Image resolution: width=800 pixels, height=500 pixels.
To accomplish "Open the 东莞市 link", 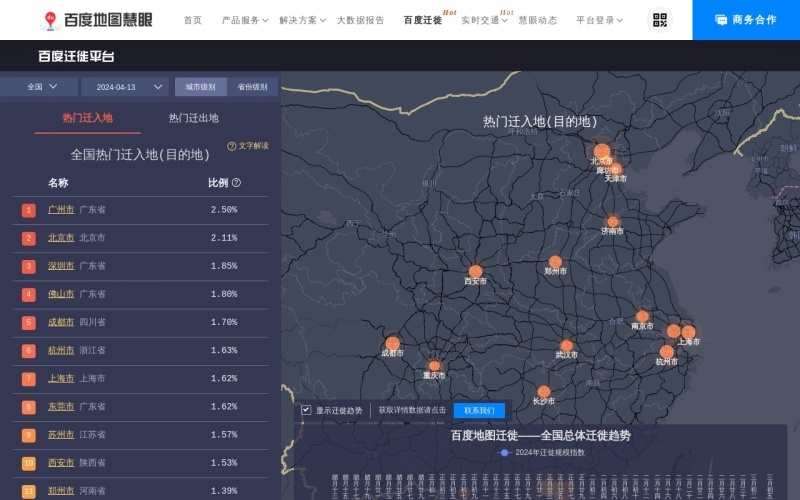I will pos(61,407).
